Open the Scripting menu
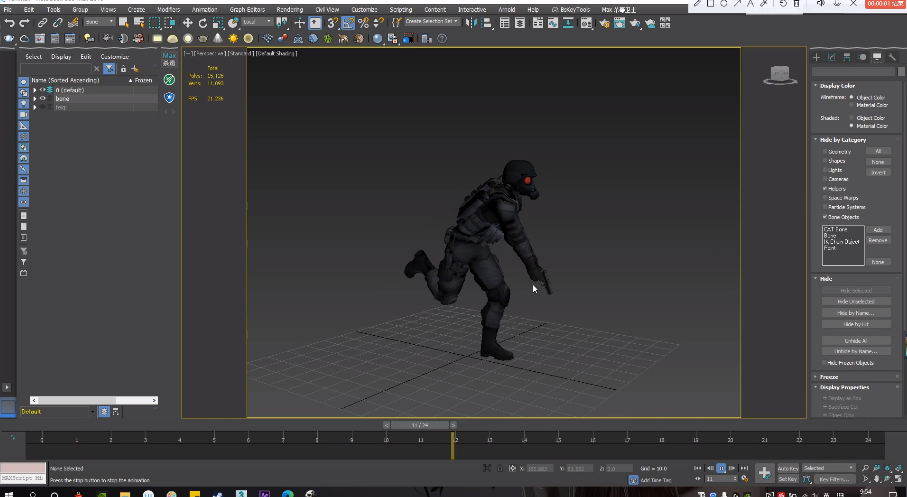Image resolution: width=907 pixels, height=497 pixels. click(400, 10)
